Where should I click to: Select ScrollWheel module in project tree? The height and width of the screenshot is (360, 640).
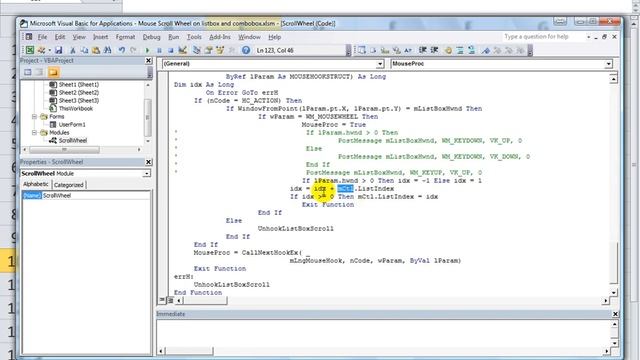click(x=73, y=140)
